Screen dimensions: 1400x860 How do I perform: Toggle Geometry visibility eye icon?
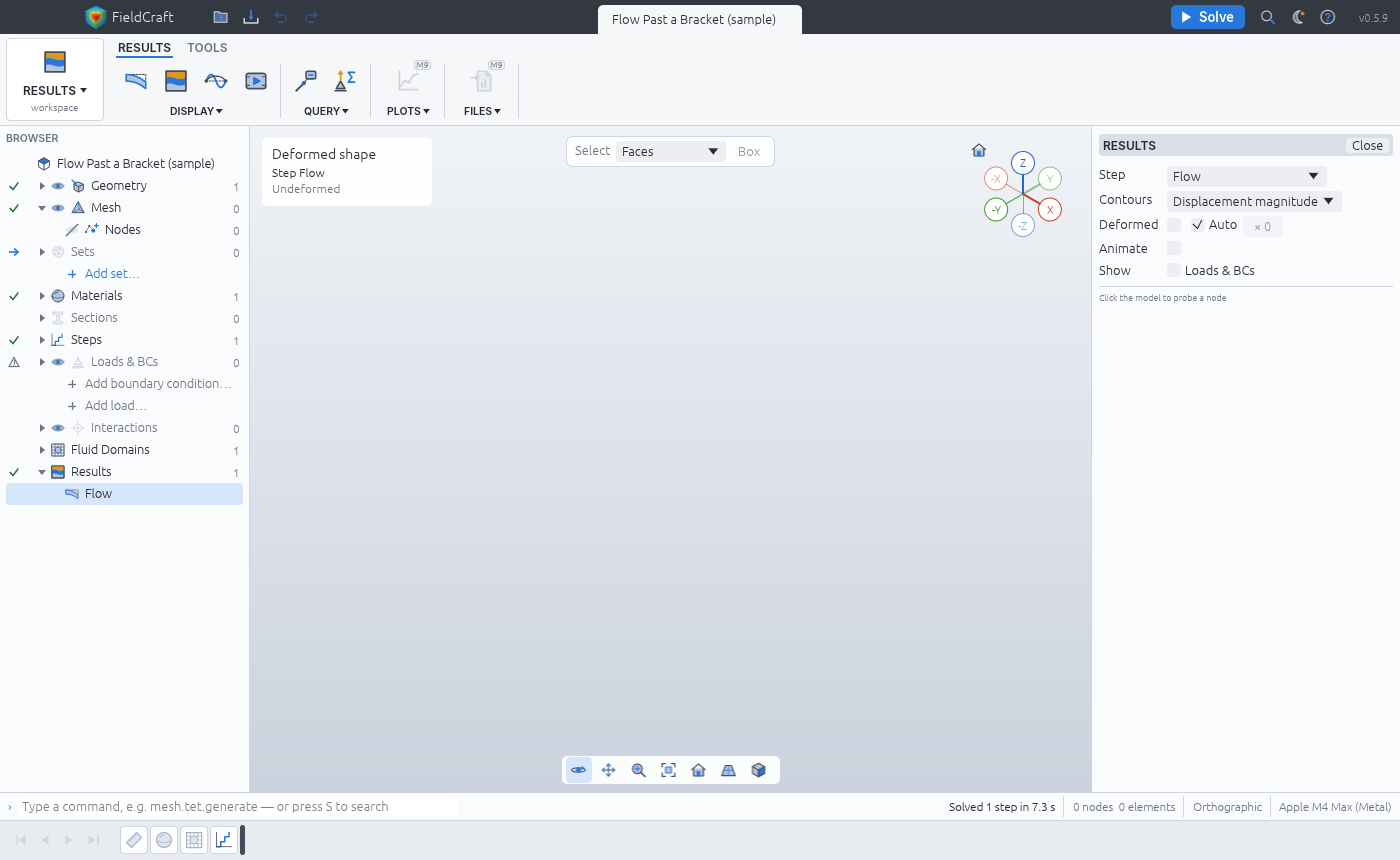(58, 186)
